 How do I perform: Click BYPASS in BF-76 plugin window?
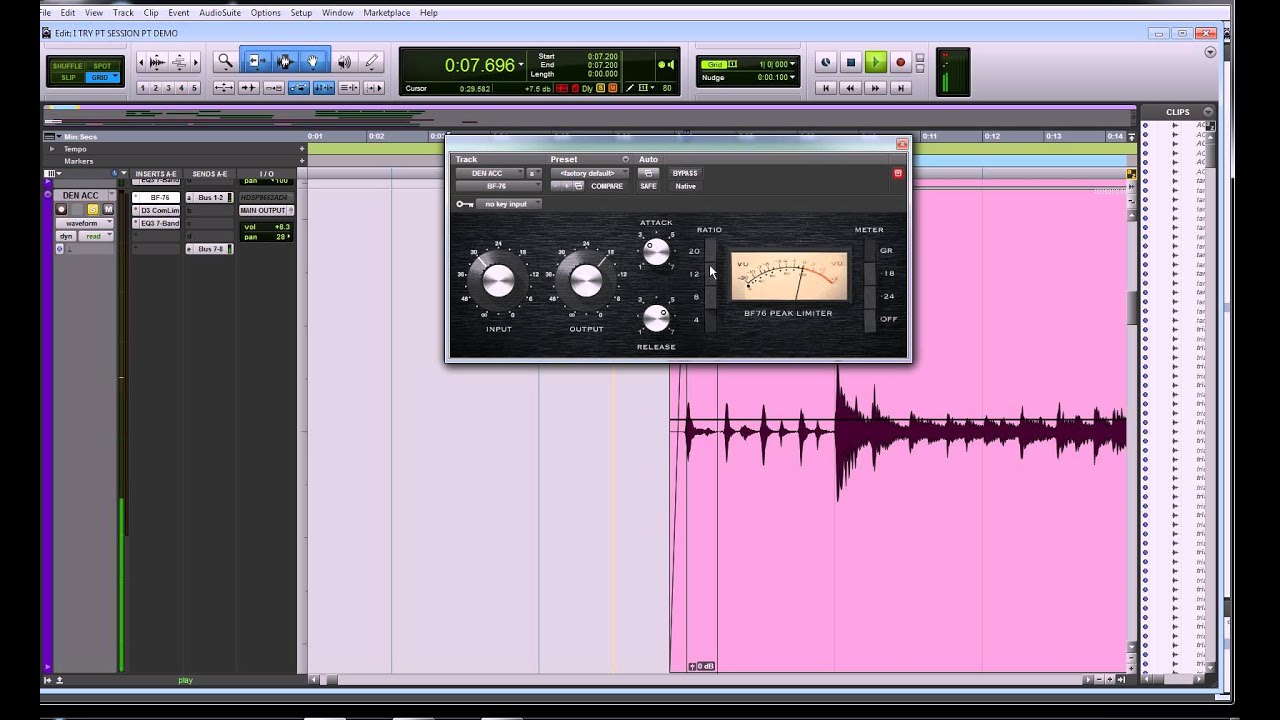coord(685,173)
